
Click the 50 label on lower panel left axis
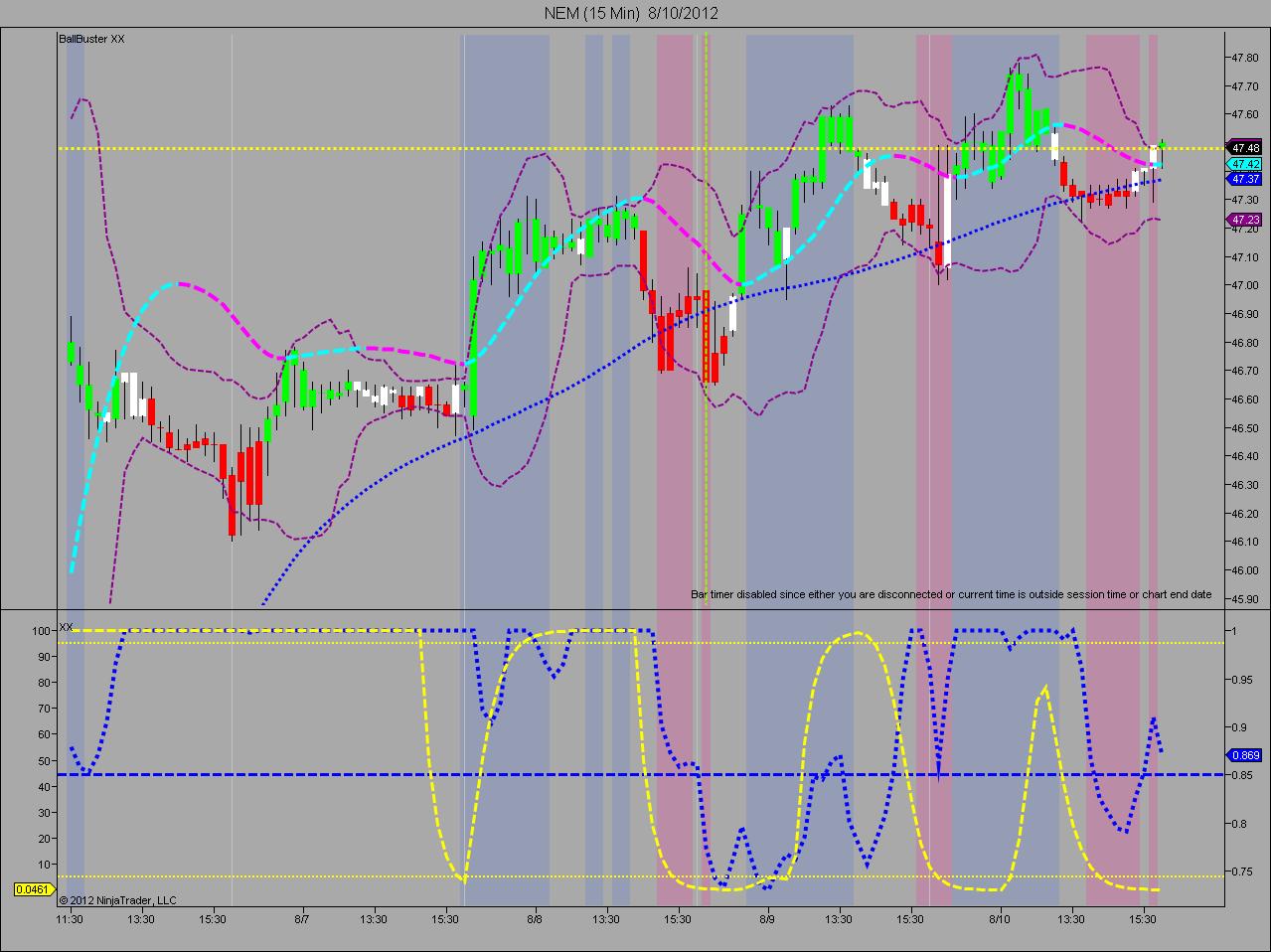pos(44,761)
